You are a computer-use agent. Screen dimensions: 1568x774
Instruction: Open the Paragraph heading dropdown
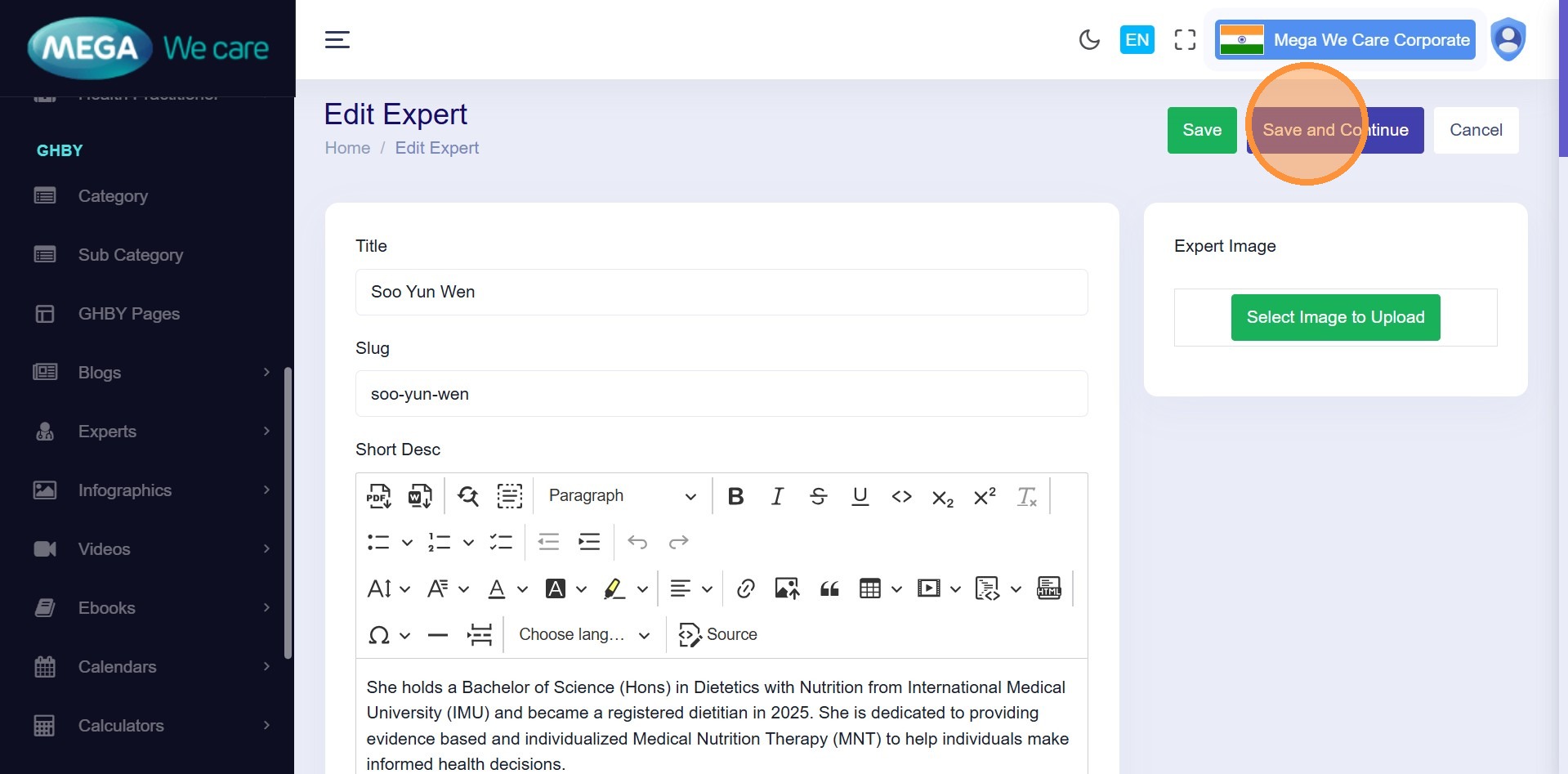(x=622, y=496)
